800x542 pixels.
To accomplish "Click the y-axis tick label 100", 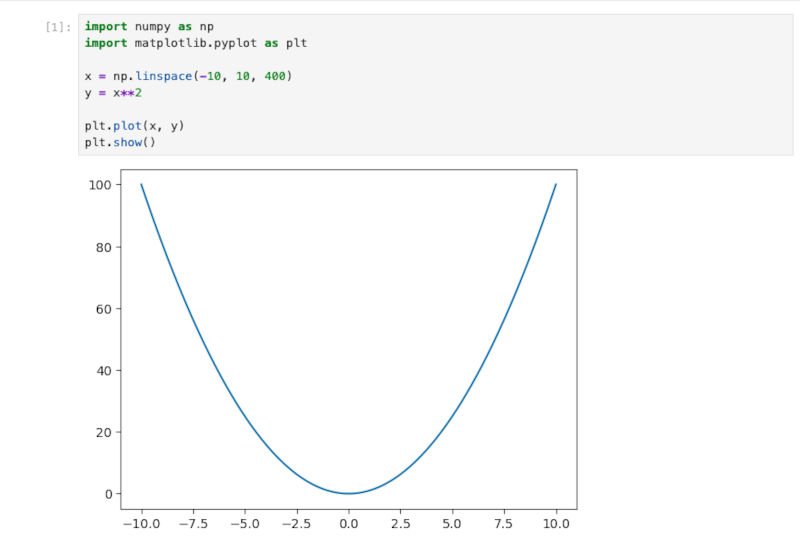I will 99,185.
